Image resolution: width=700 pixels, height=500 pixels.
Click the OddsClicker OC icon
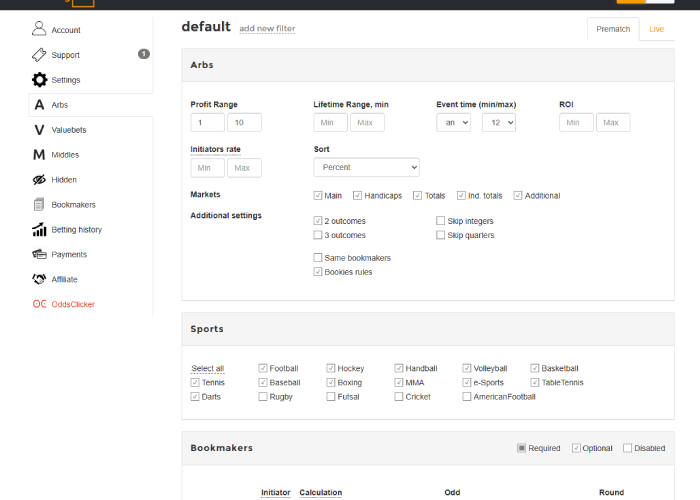(39, 304)
